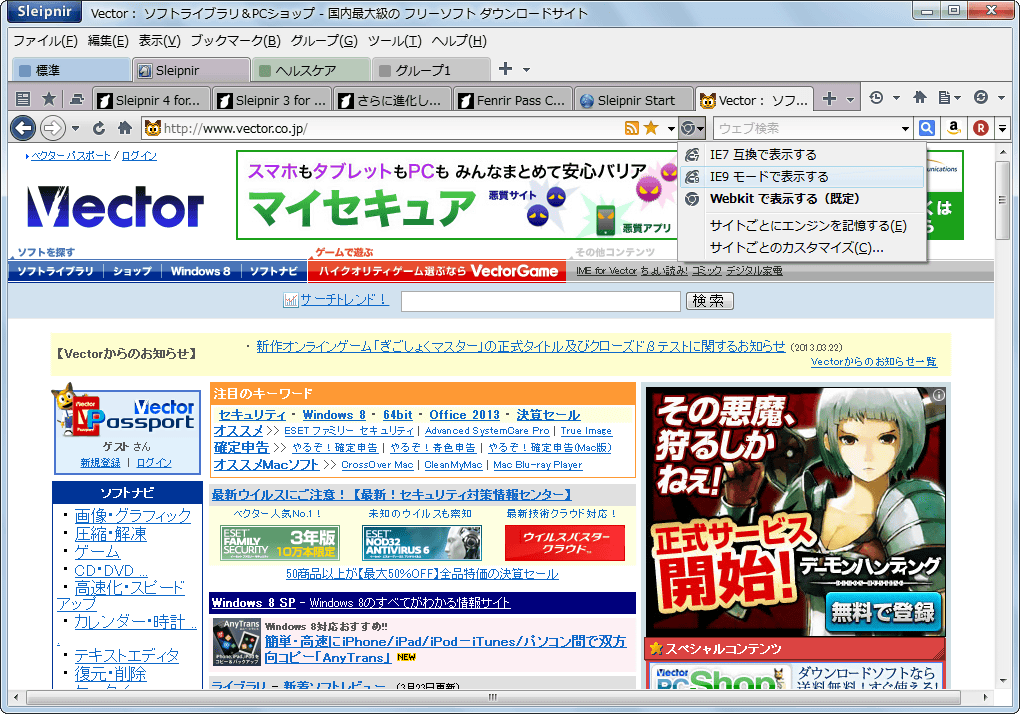The width and height of the screenshot is (1020, 714).
Task: Click the ad info icon on demon banner
Action: pos(939,395)
